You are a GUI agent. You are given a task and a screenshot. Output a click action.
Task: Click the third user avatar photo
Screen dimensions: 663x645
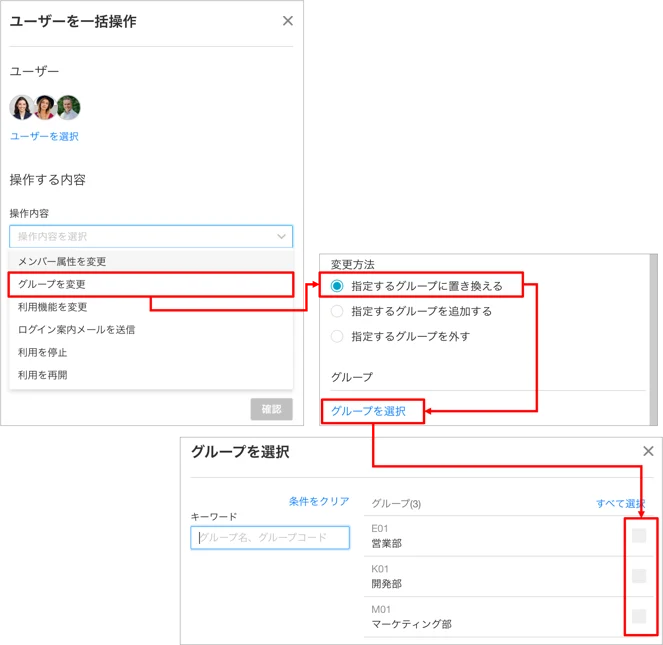coord(68,107)
